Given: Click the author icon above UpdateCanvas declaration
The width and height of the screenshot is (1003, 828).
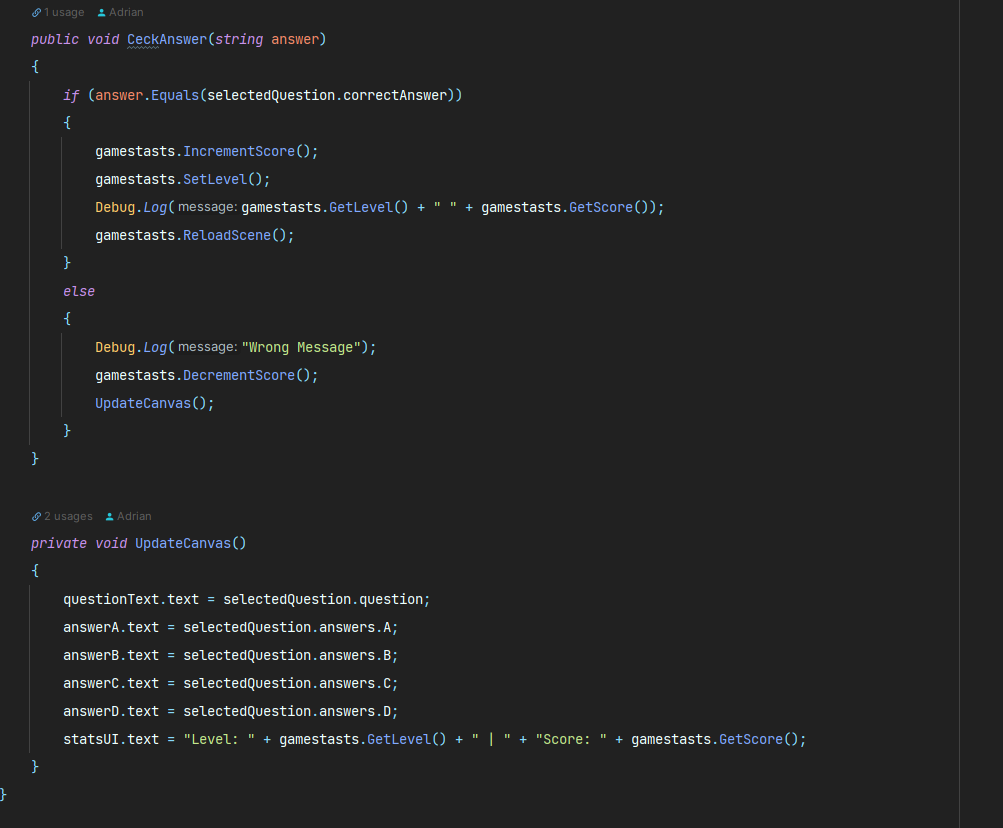Looking at the screenshot, I should (110, 517).
